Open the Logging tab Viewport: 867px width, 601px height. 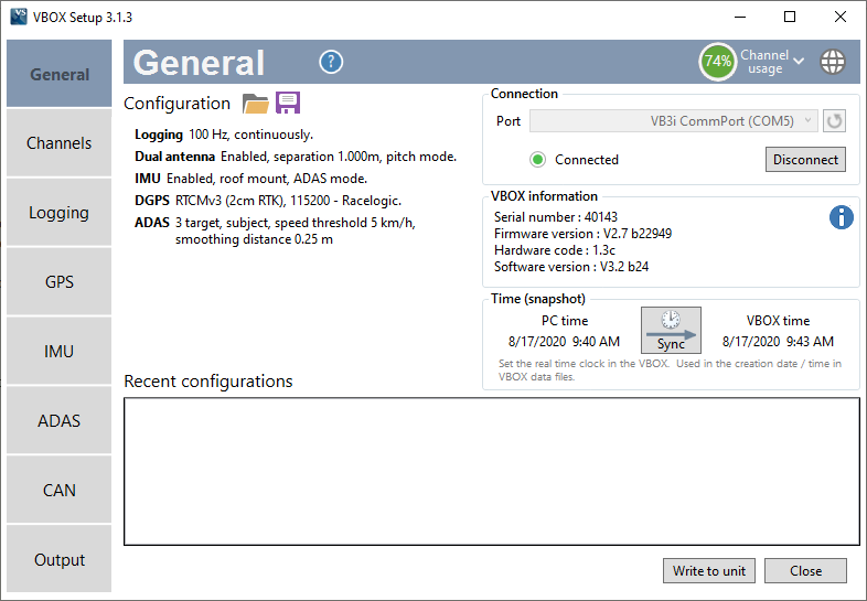(x=59, y=213)
